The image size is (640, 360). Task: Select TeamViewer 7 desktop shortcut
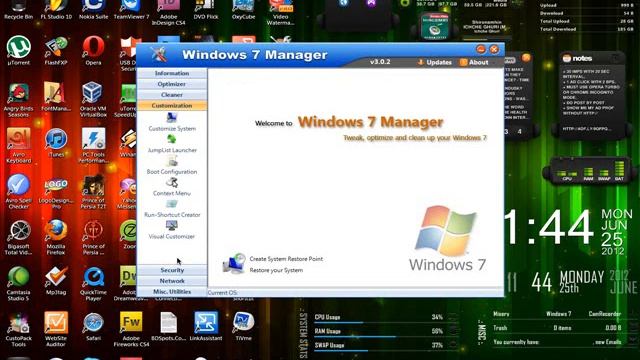point(131,10)
